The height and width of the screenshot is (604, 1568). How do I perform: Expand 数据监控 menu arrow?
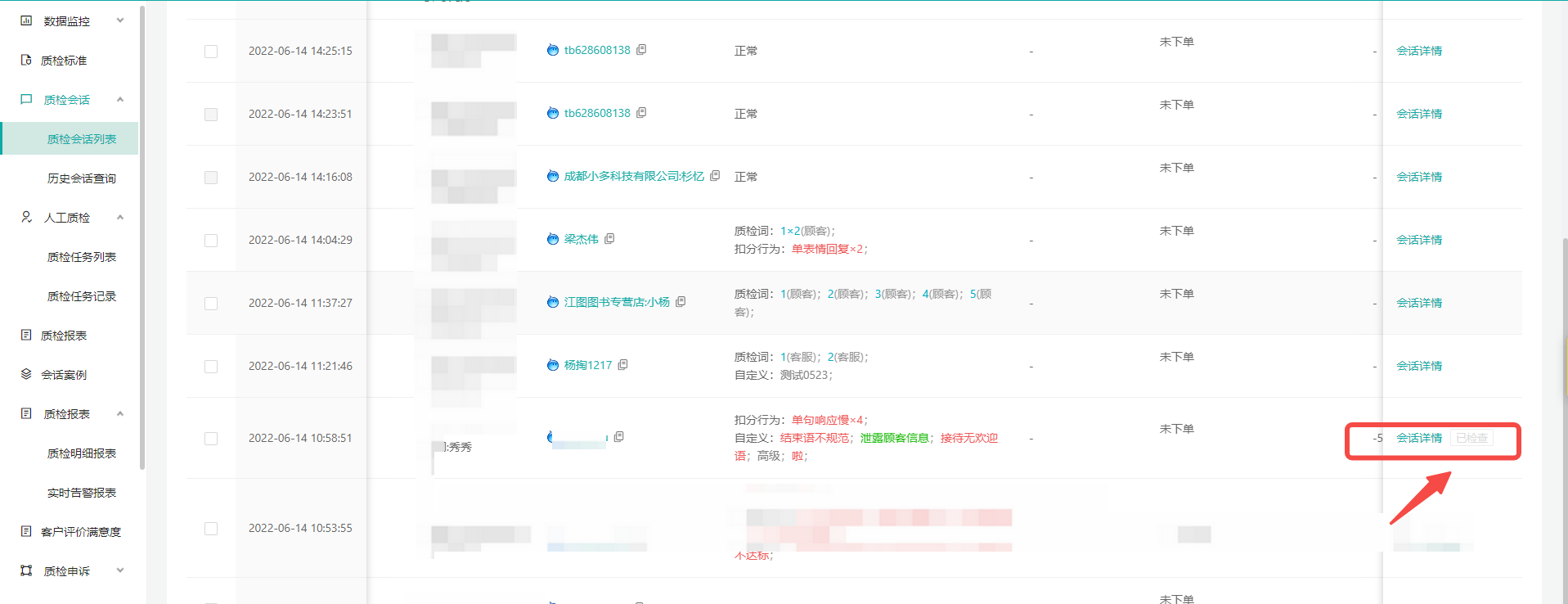pos(120,20)
